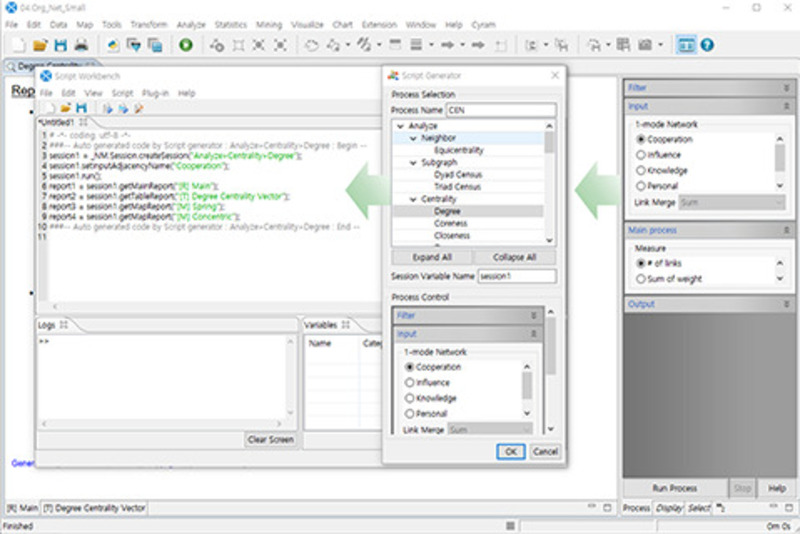Click the New document icon in main toolbar
The width and height of the screenshot is (800, 534).
click(x=19, y=45)
